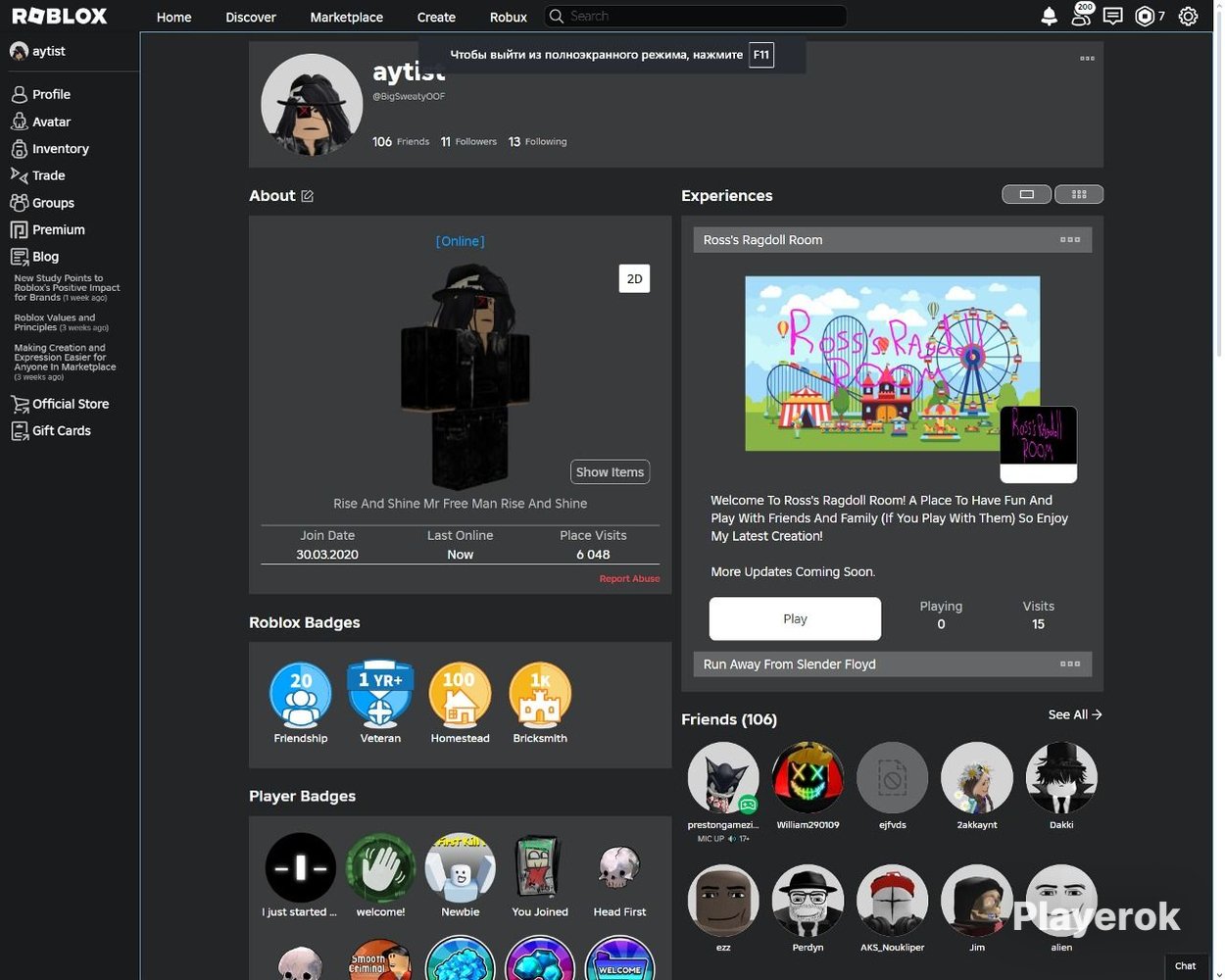This screenshot has height=980, width=1225.
Task: Open Official Store from the sidebar
Action: pyautogui.click(x=60, y=404)
